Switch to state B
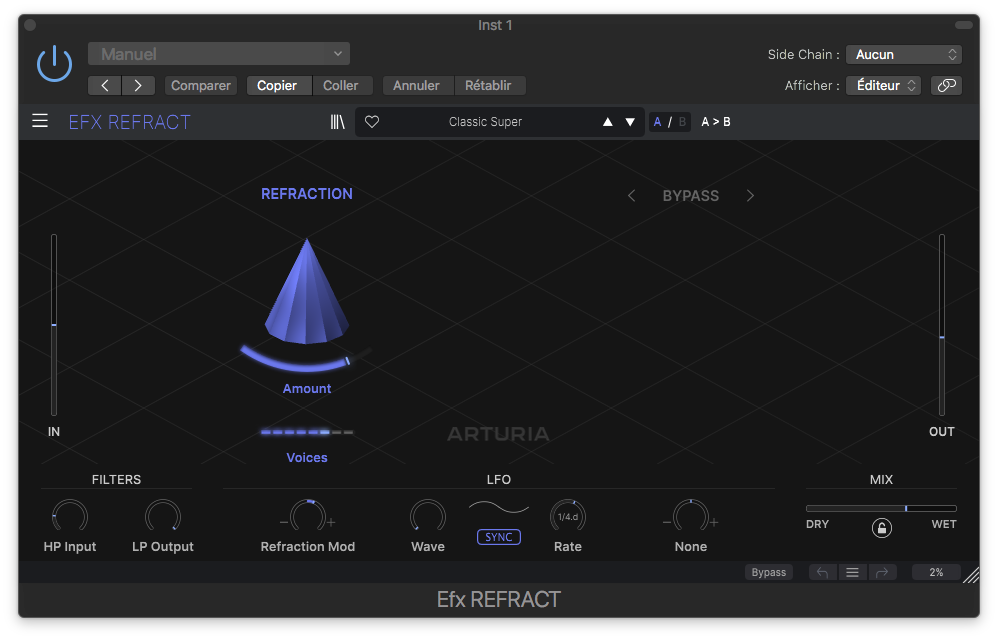This screenshot has width=998, height=640. tap(682, 122)
